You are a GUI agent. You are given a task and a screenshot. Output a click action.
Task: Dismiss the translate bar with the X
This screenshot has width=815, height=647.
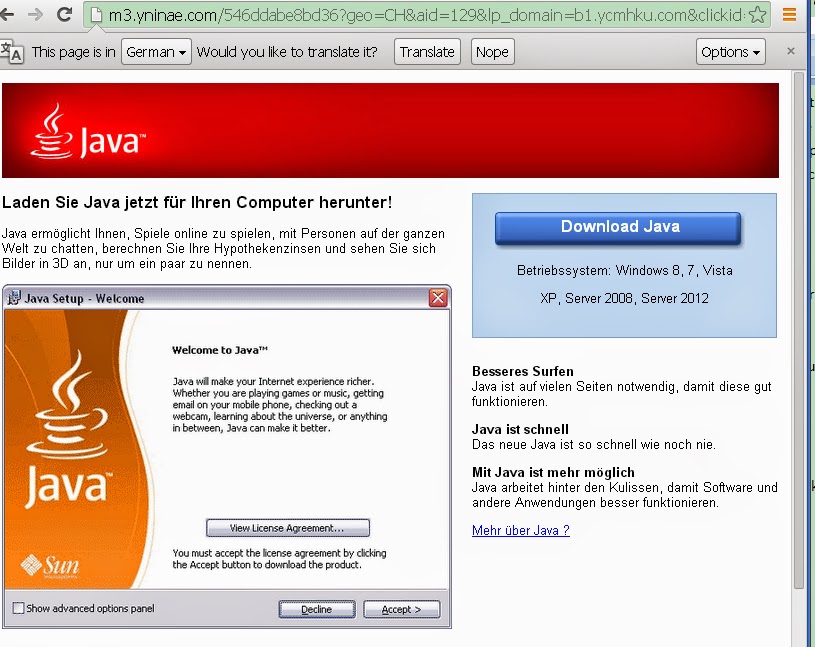coord(791,51)
